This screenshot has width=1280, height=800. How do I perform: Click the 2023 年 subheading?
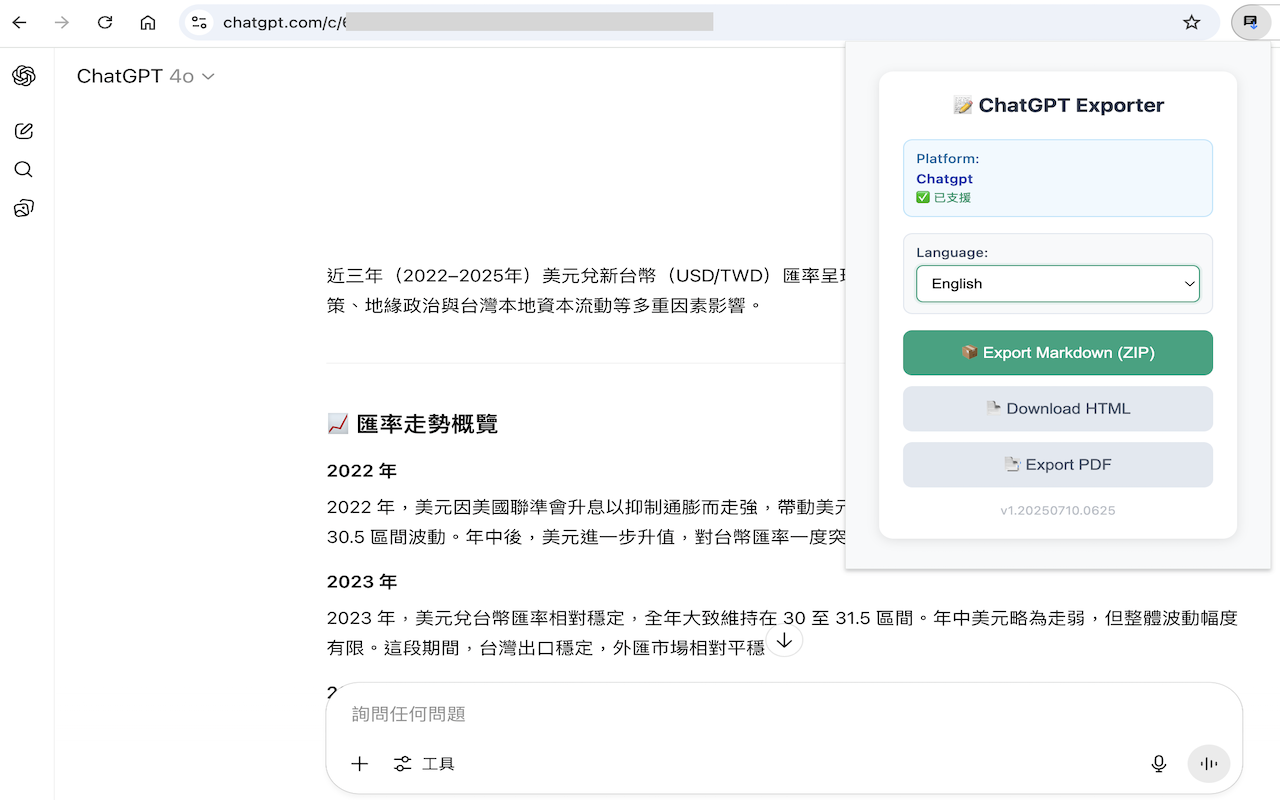coord(362,581)
